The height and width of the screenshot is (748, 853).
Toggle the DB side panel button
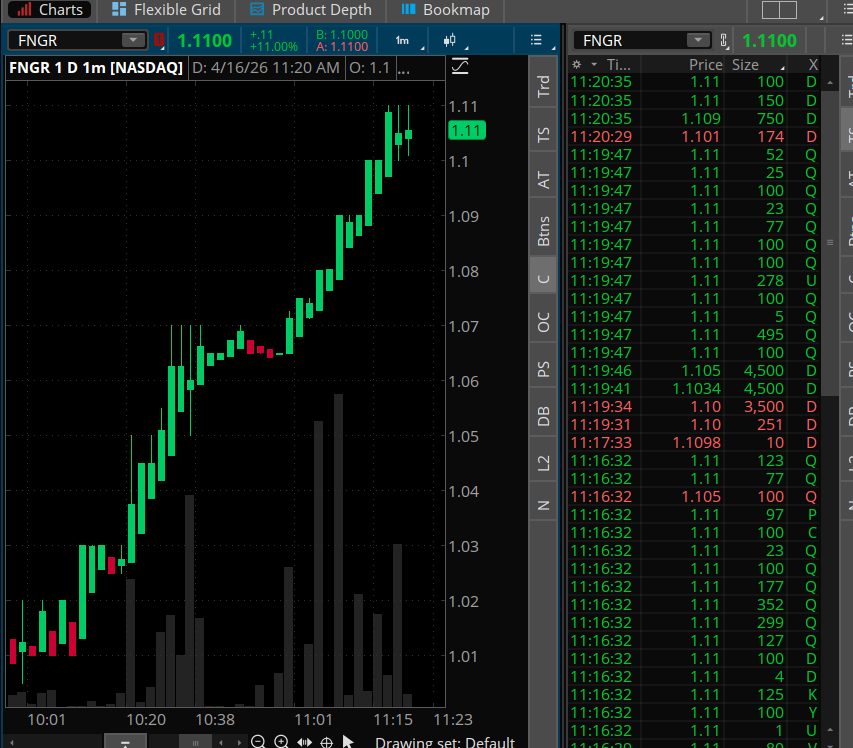tap(543, 416)
